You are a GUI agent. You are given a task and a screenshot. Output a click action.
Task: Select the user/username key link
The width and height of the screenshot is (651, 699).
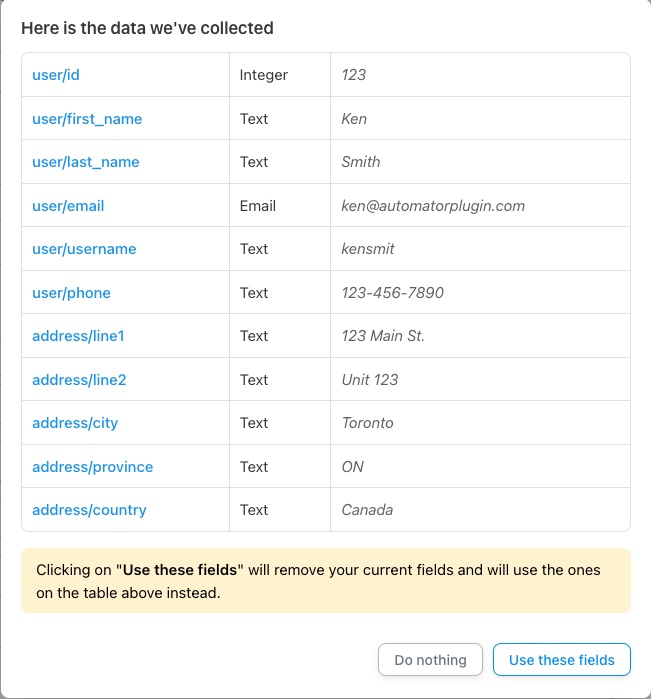coord(84,249)
